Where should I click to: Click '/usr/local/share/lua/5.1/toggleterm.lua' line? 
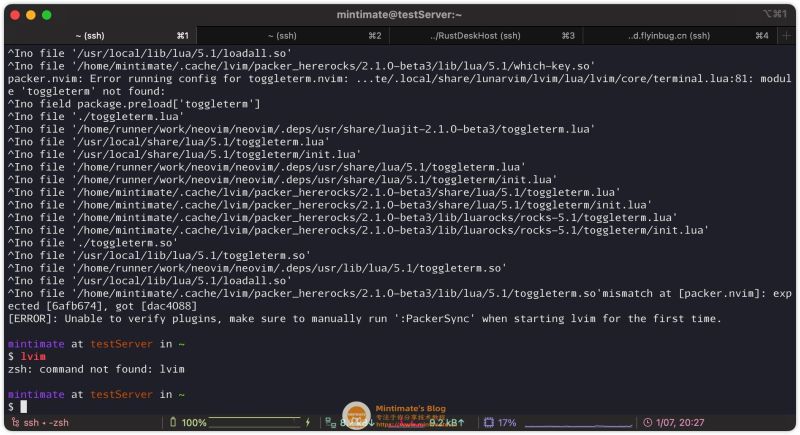[x=168, y=141]
